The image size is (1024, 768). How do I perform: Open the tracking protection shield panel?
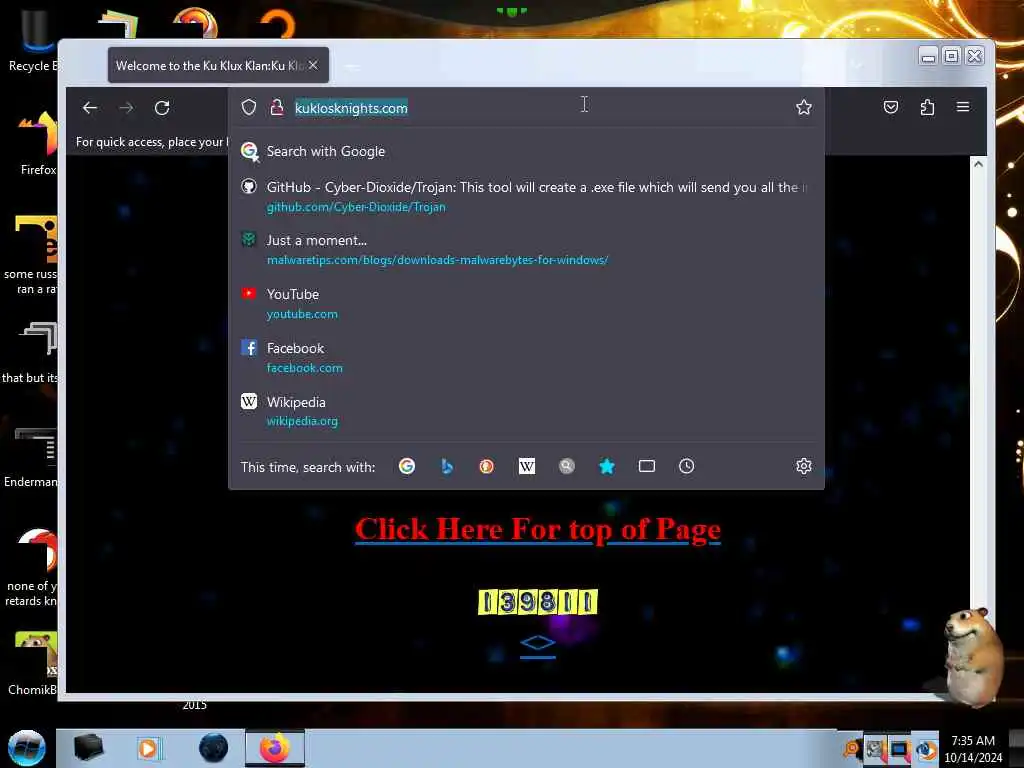click(x=249, y=107)
